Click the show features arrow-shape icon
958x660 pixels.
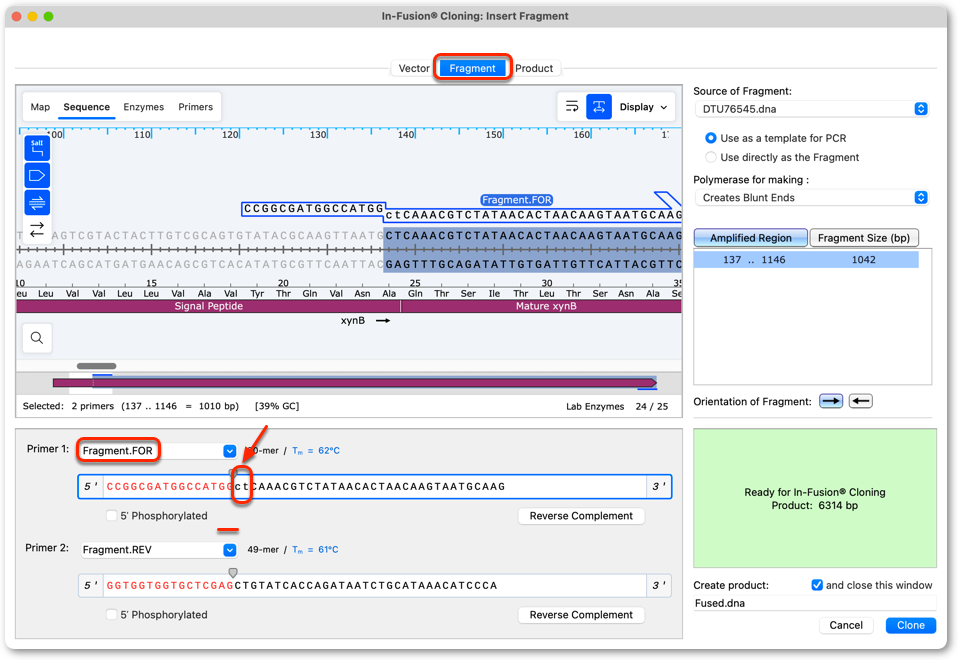pos(37,176)
